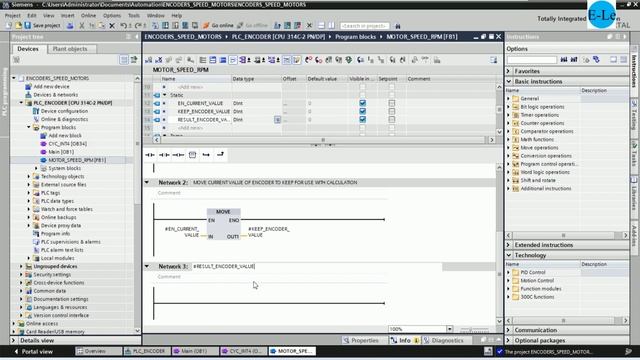640x360 pixels.
Task: Click the Delete X icon in main toolbar
Action: pos(112,26)
